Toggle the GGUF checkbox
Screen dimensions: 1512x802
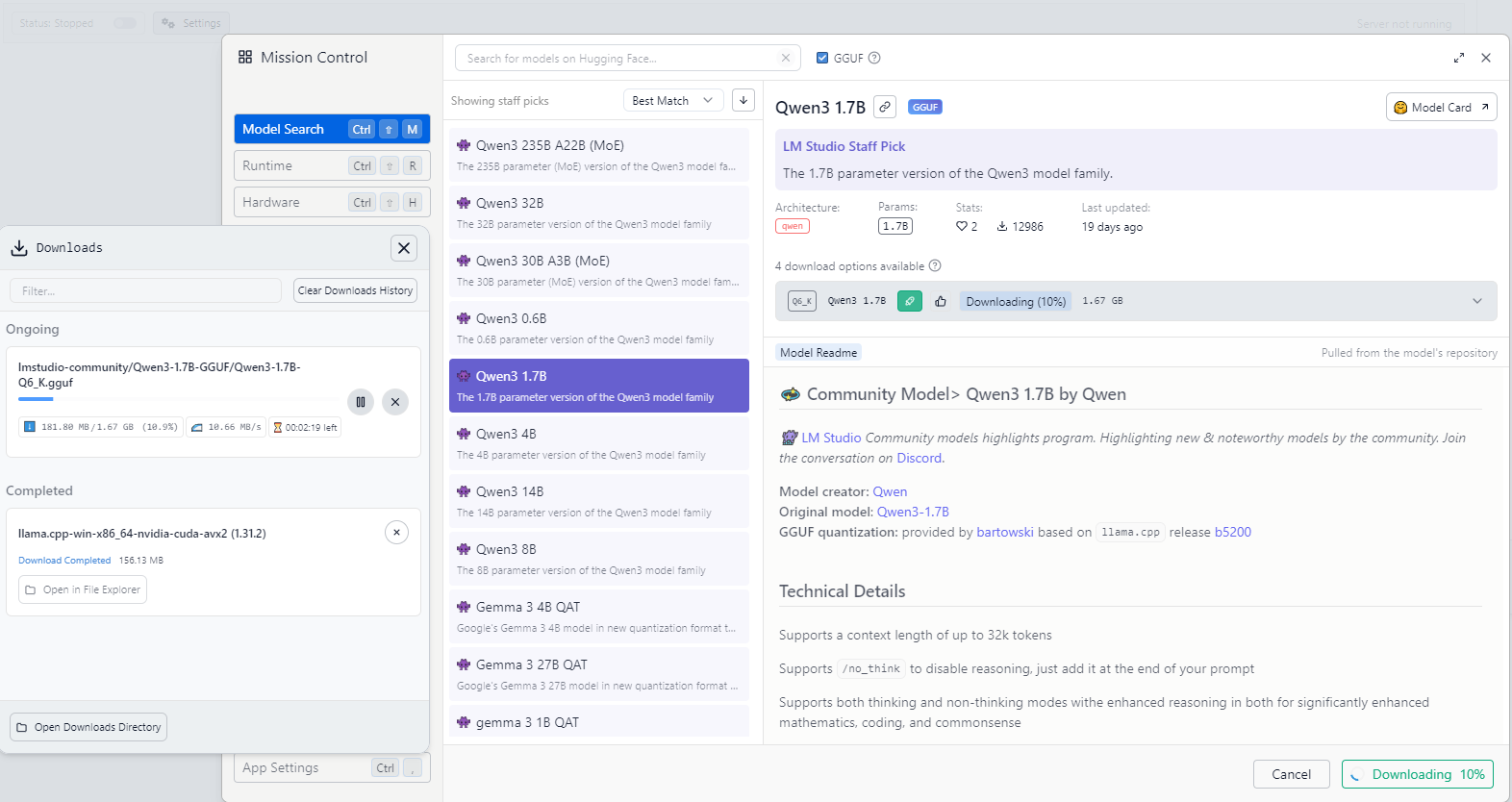(822, 58)
